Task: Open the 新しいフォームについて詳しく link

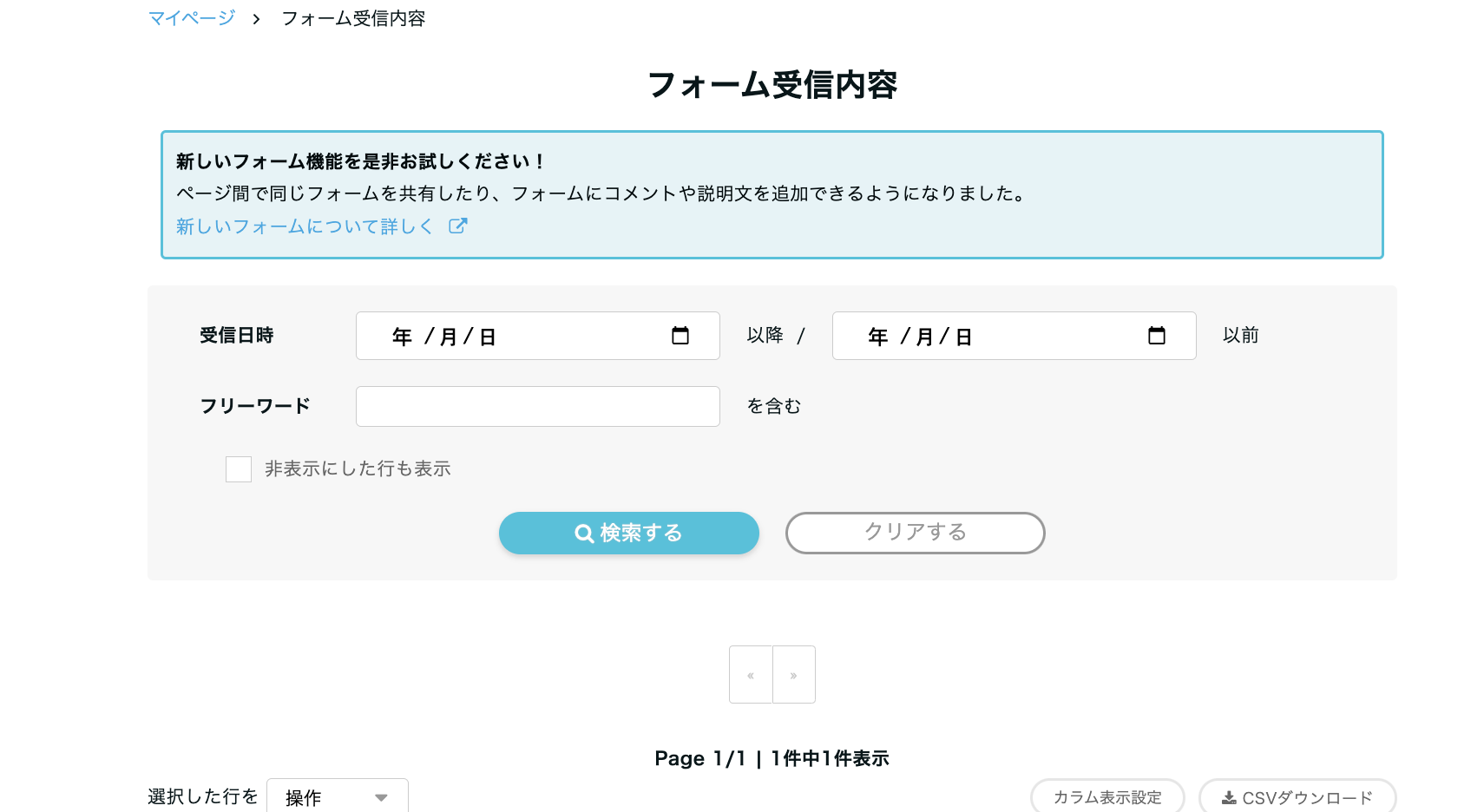Action: [305, 226]
